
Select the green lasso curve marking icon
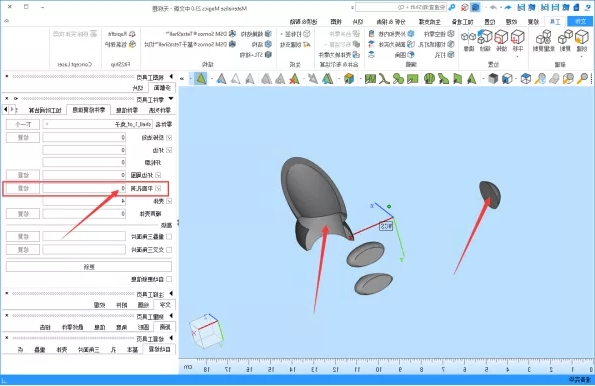tap(384, 79)
